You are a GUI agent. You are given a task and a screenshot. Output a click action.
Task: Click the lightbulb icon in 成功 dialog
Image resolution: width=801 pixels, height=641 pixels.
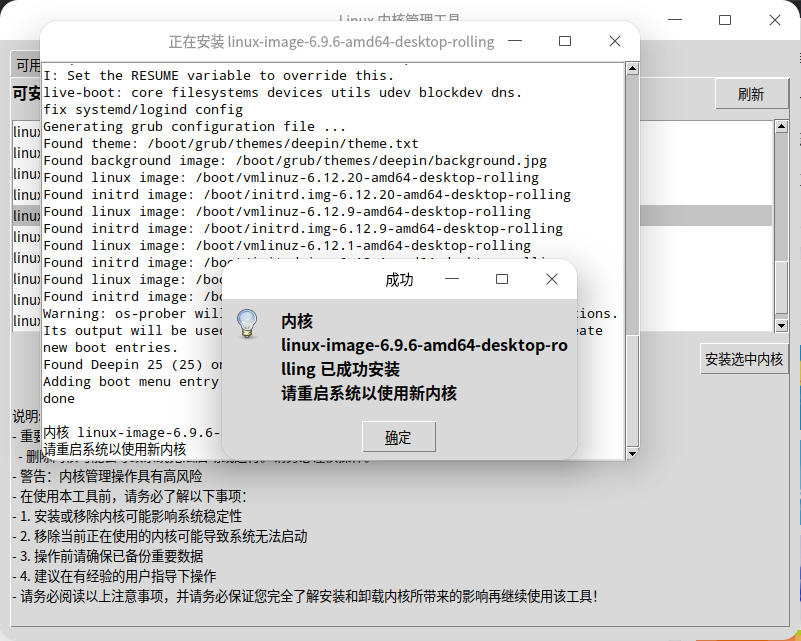coord(247,323)
